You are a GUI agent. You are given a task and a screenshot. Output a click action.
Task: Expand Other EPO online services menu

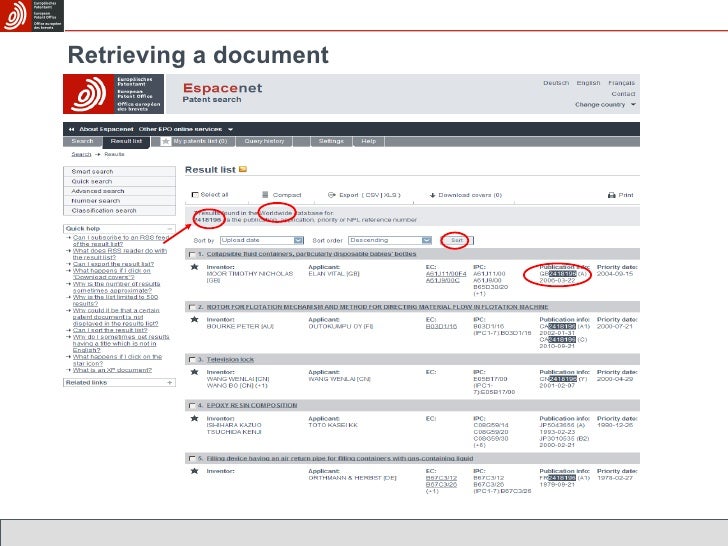click(186, 129)
